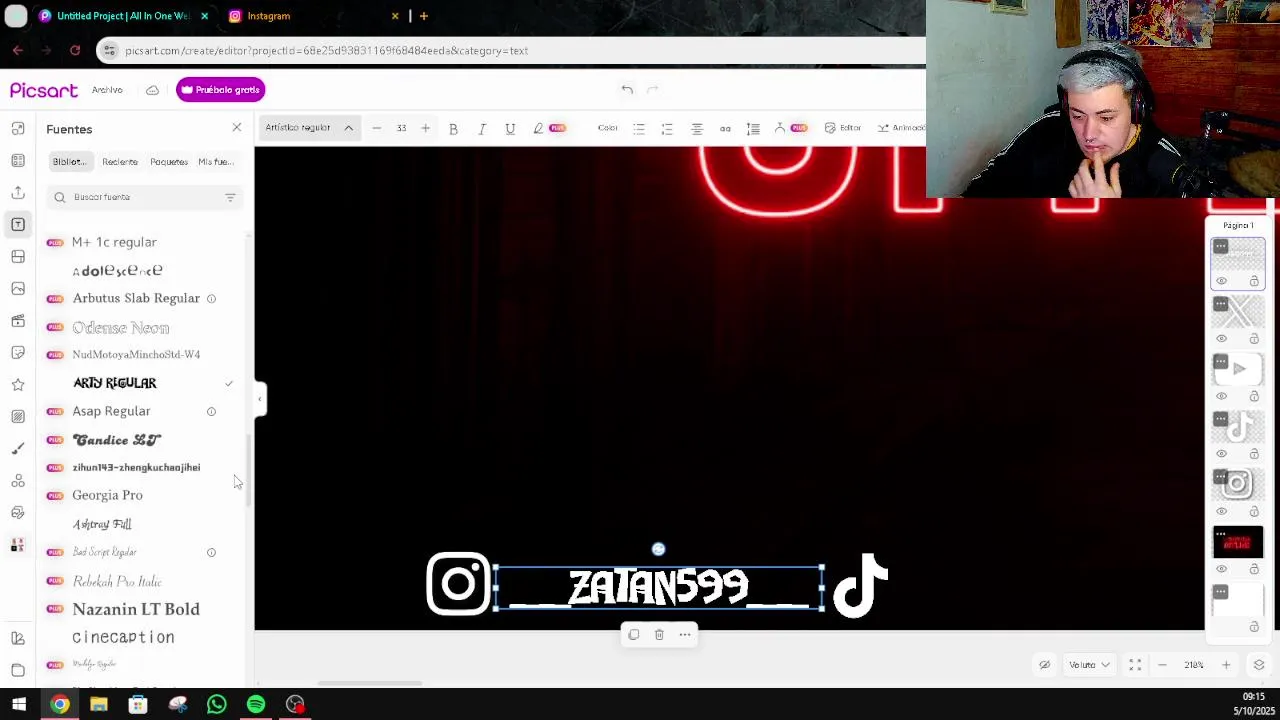The height and width of the screenshot is (720, 1280).
Task: Select the Instagram logo on the canvas
Action: click(x=458, y=583)
